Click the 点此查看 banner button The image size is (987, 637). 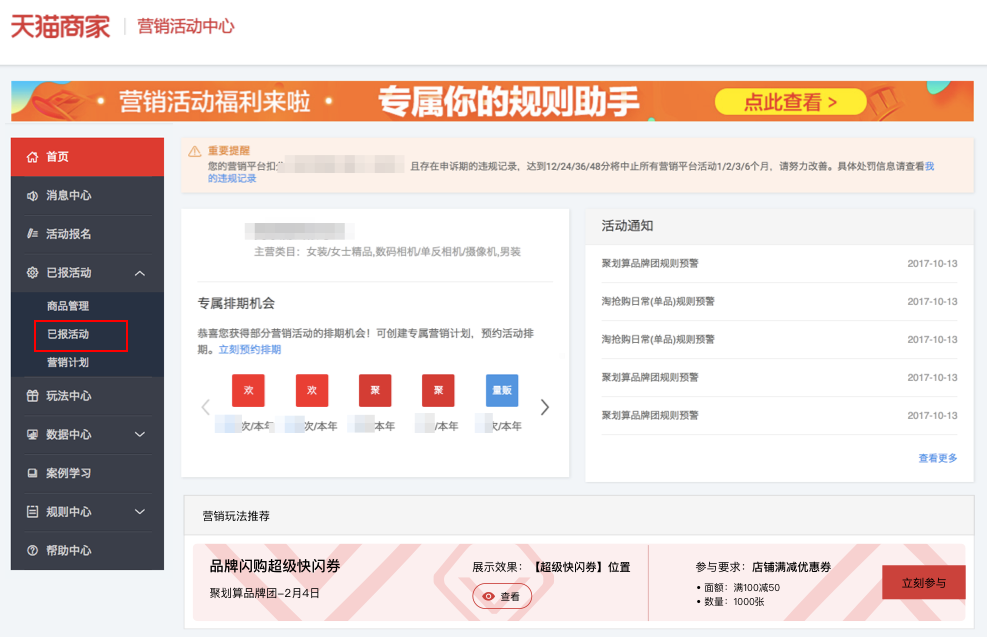click(791, 101)
